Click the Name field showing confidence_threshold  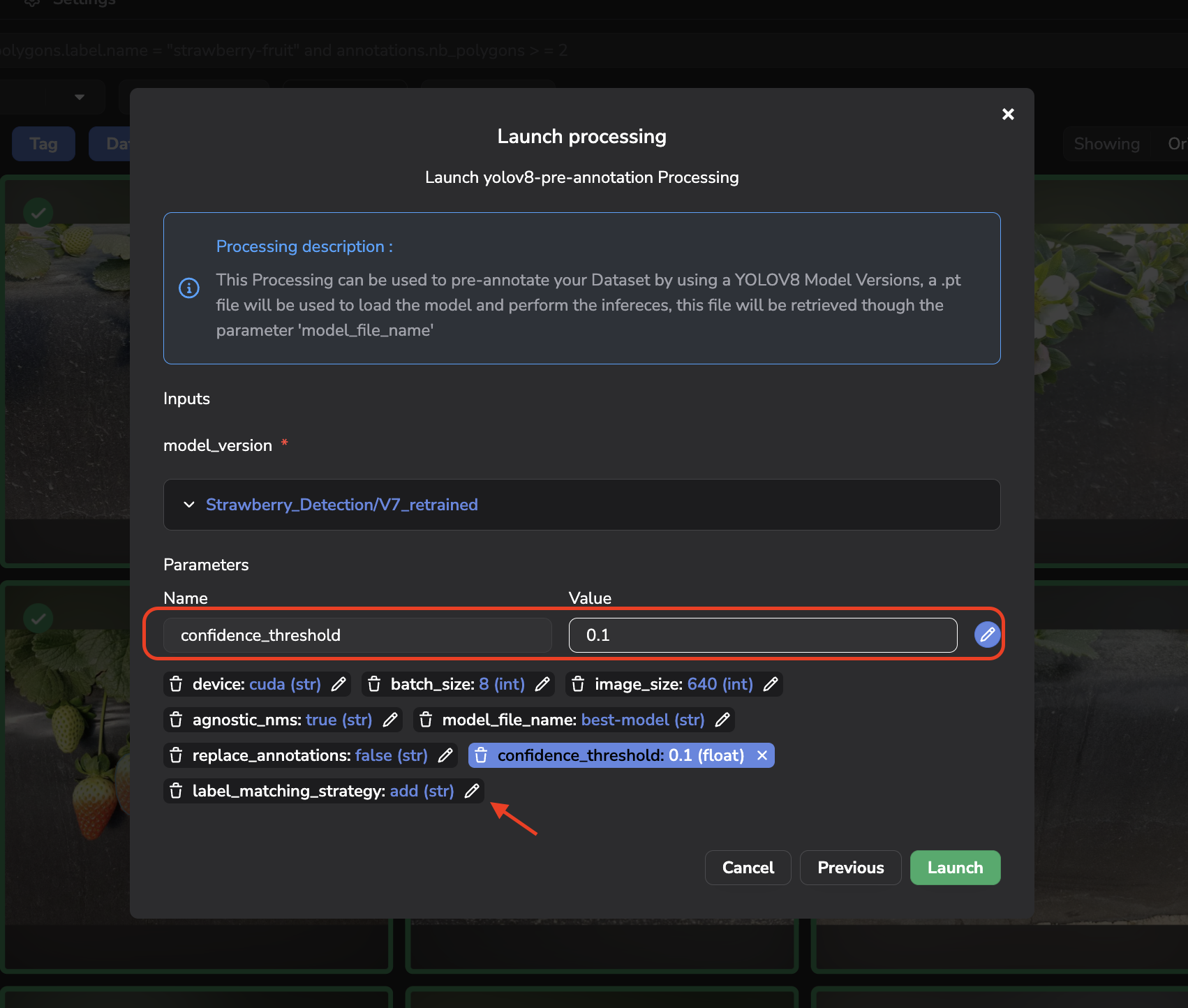[x=357, y=635]
